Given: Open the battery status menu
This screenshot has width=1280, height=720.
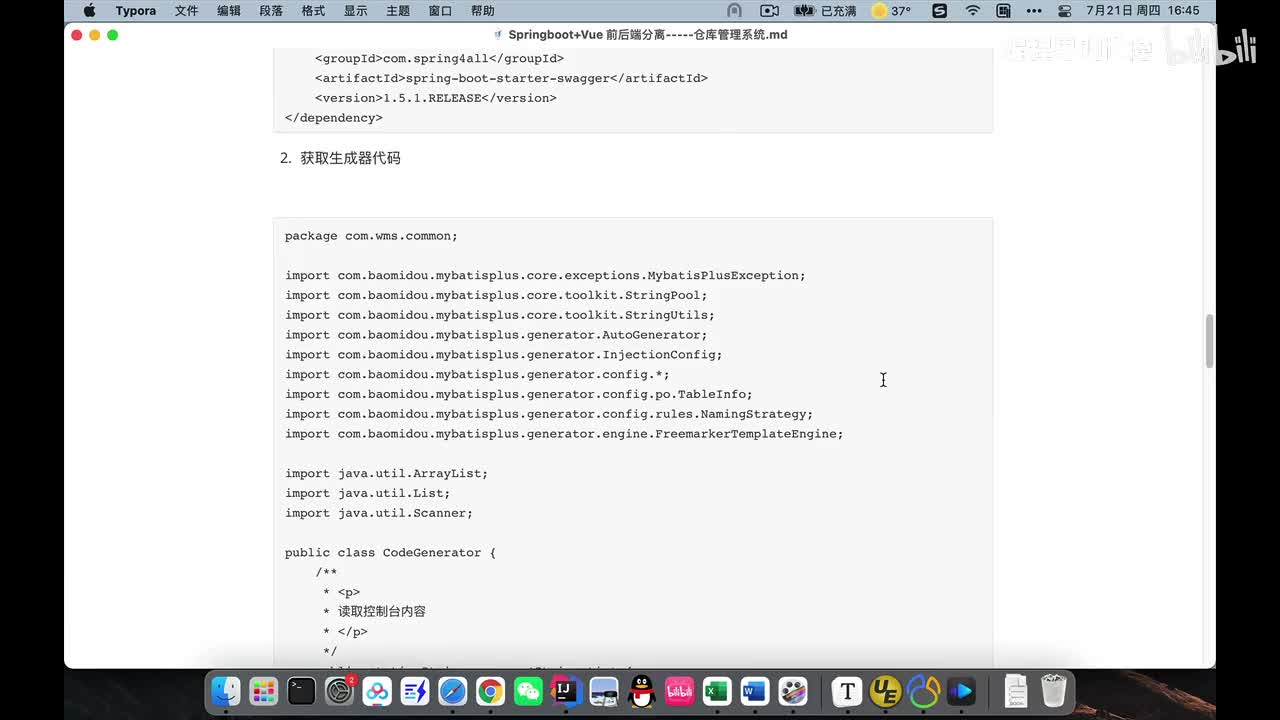Looking at the screenshot, I should tap(826, 11).
